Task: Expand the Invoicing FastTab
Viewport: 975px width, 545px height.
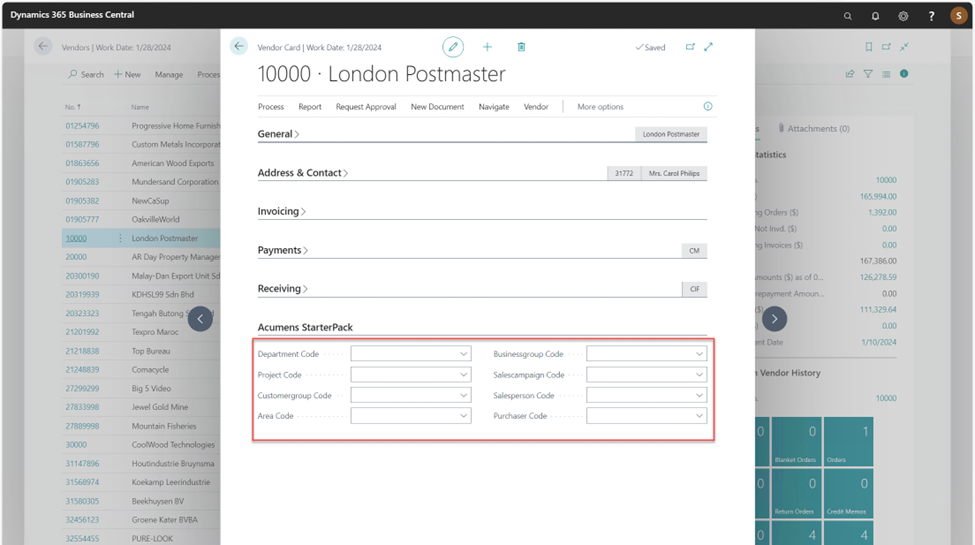Action: (281, 212)
